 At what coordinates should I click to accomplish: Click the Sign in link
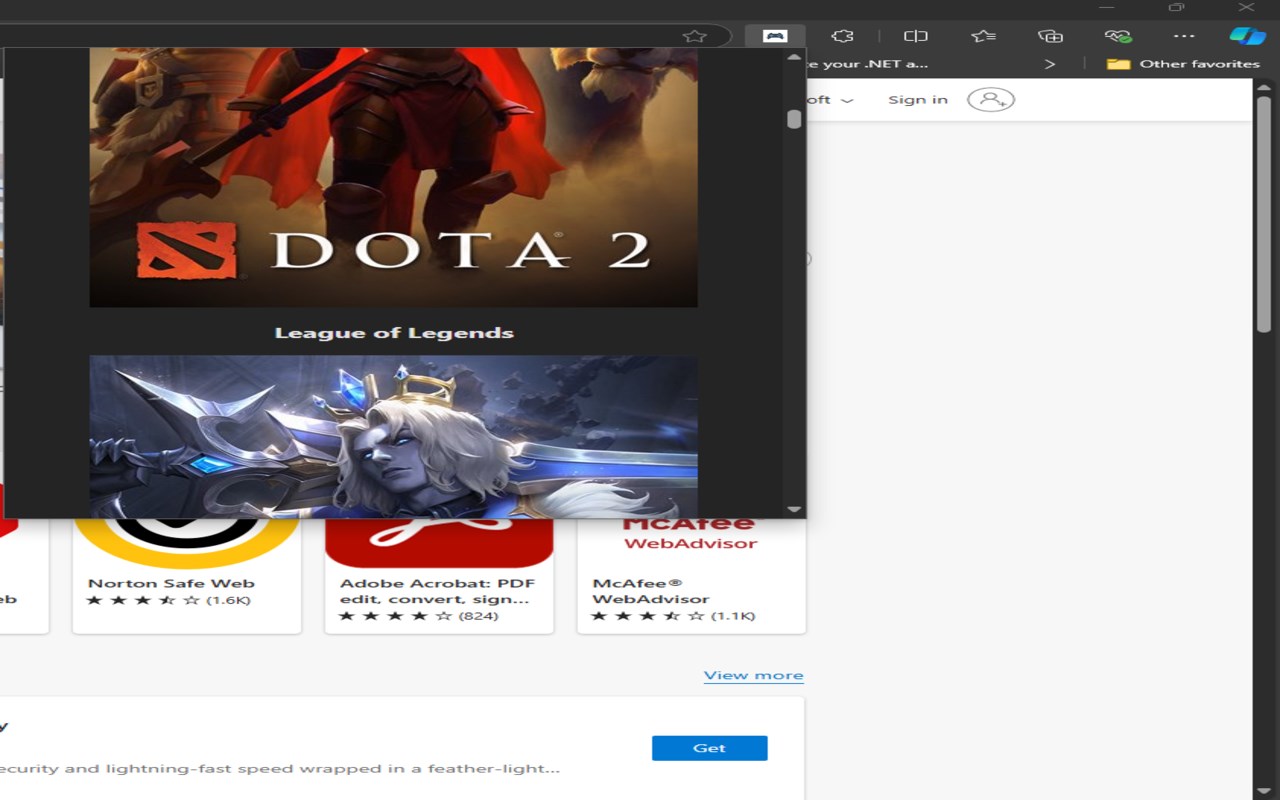pos(918,99)
